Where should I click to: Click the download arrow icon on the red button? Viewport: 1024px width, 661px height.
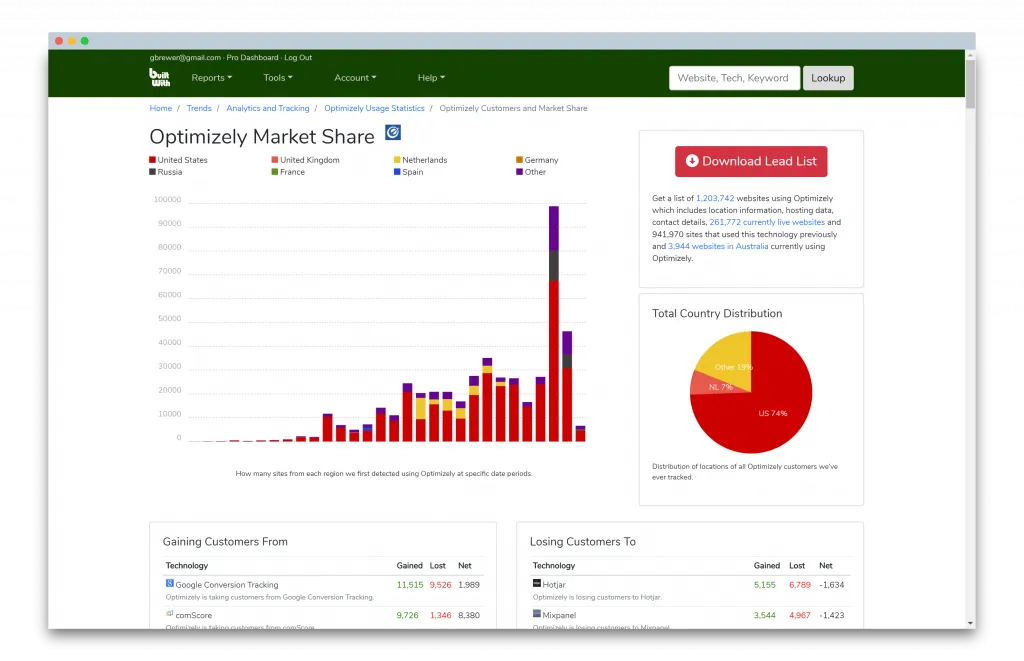tap(692, 161)
